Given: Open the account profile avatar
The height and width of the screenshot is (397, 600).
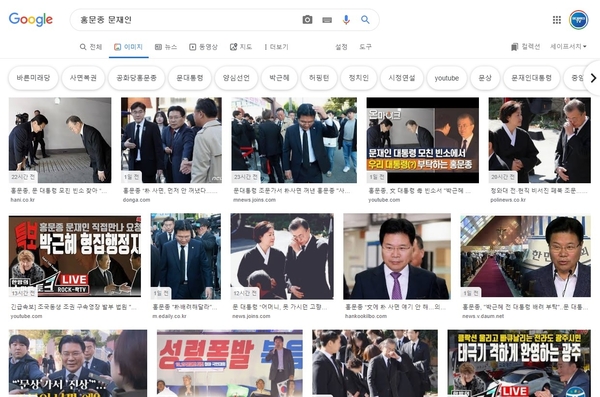Looking at the screenshot, I should click(x=579, y=20).
